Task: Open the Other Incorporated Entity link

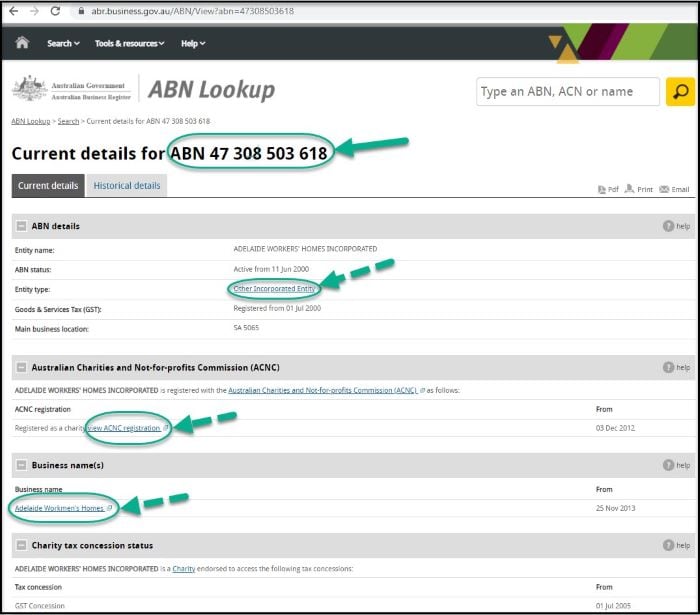Action: (x=274, y=289)
